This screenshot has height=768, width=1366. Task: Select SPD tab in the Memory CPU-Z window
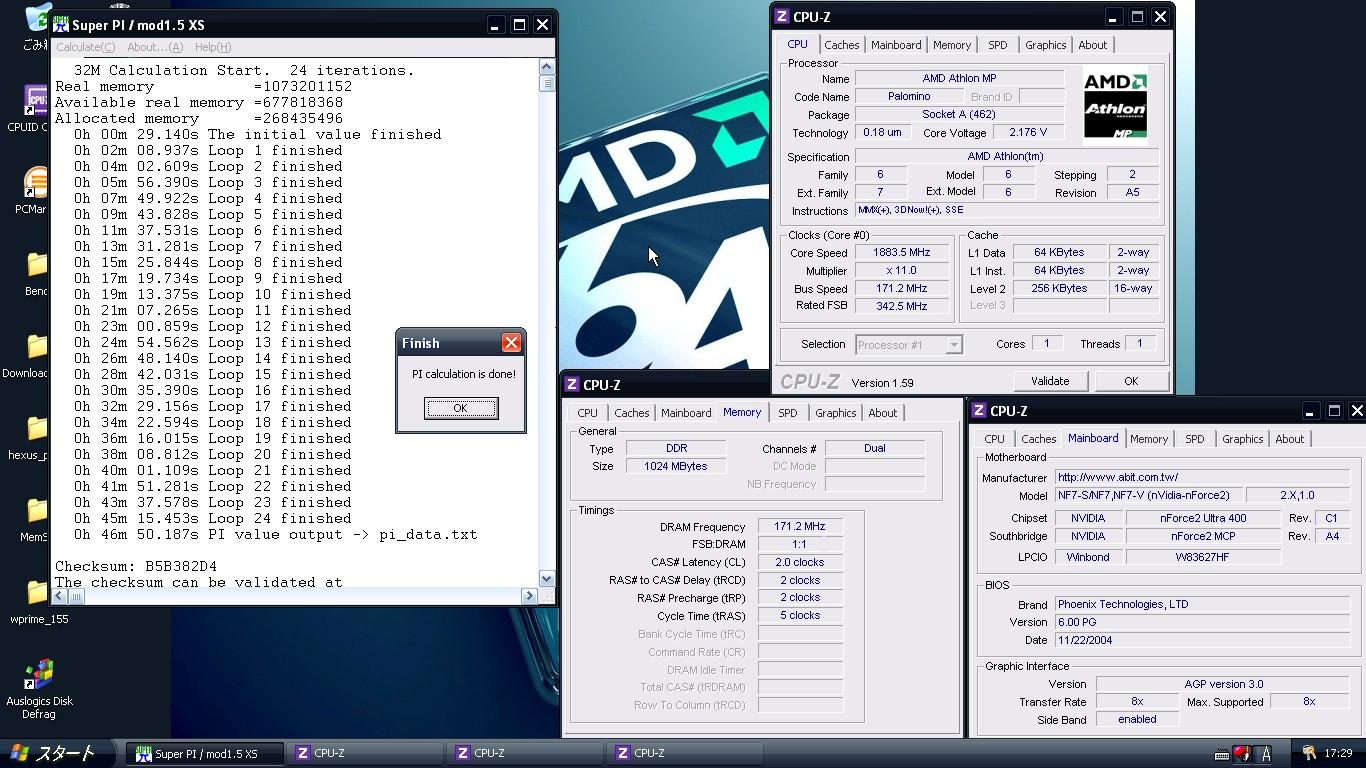(788, 413)
